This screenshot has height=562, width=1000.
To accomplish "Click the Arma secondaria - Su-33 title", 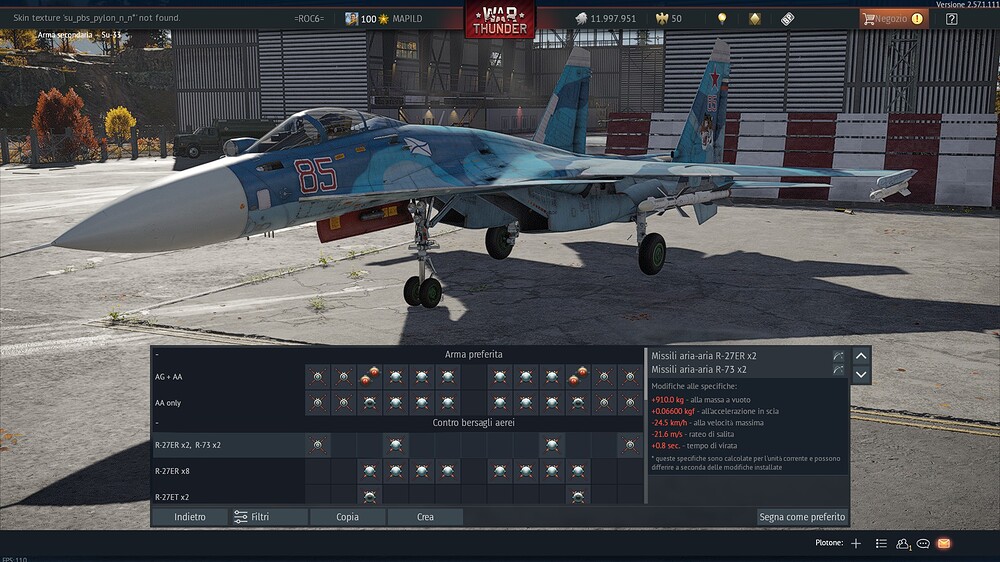I will point(79,34).
